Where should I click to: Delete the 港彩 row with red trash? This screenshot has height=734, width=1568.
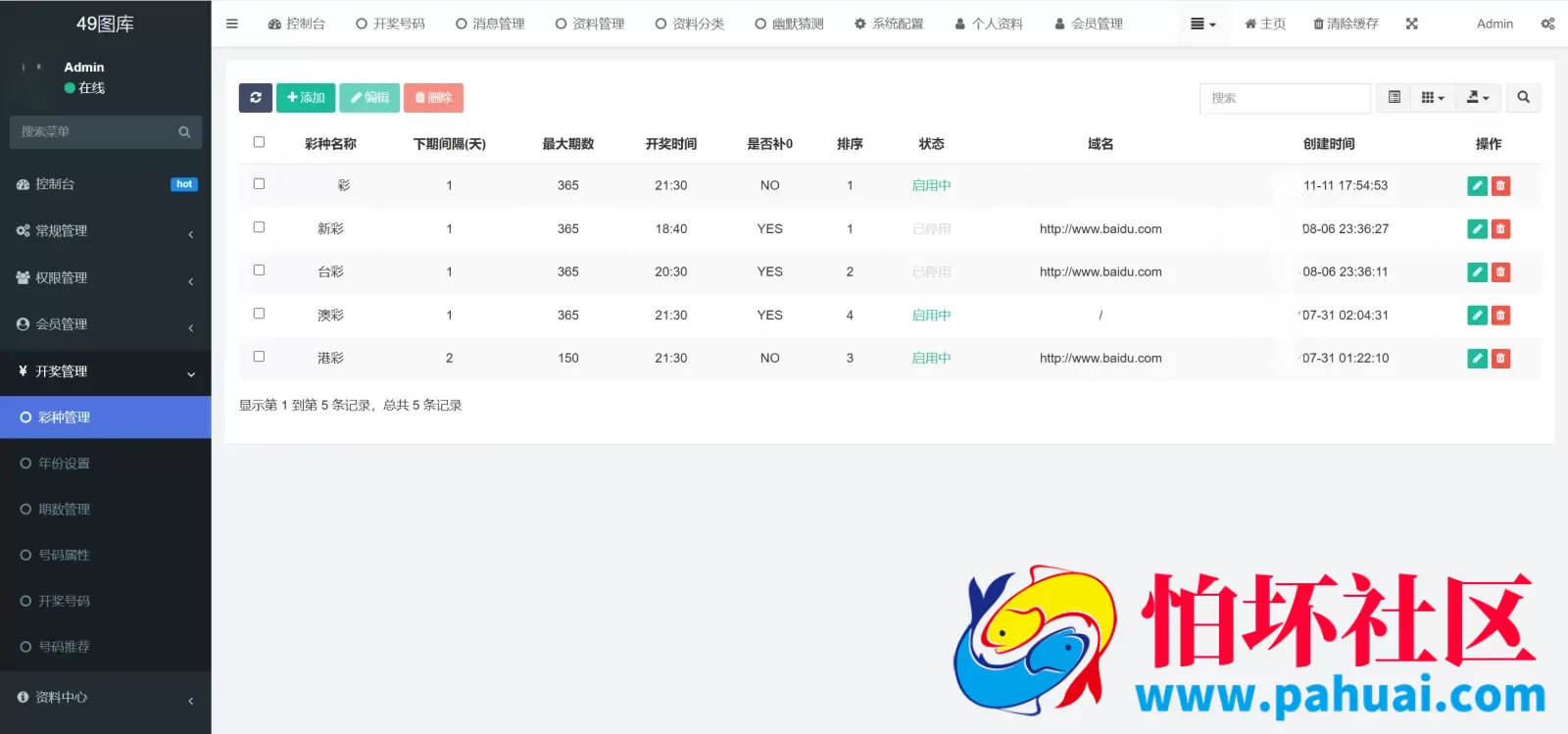1500,359
